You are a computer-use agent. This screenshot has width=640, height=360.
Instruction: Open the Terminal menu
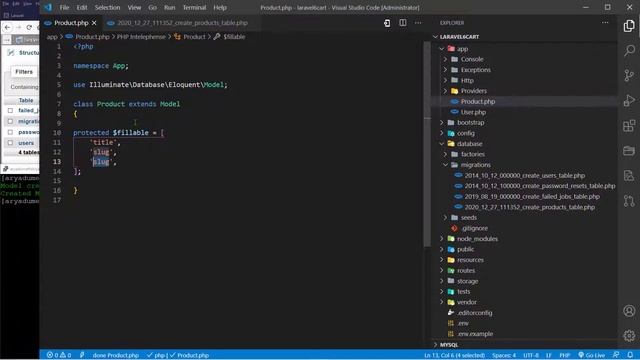[194, 7]
